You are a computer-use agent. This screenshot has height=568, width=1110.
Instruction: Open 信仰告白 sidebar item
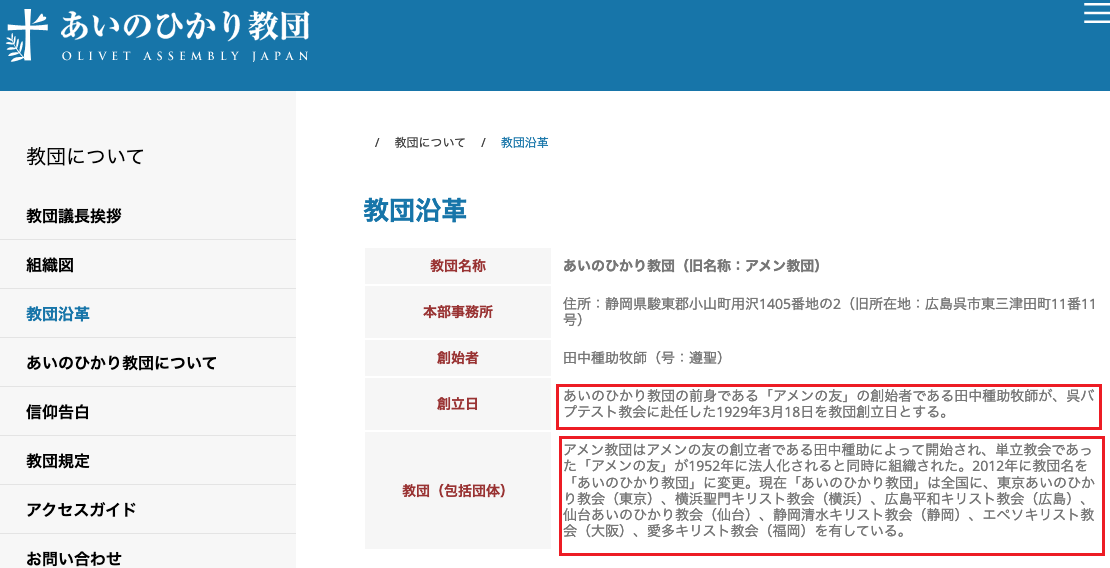pyautogui.click(x=58, y=411)
